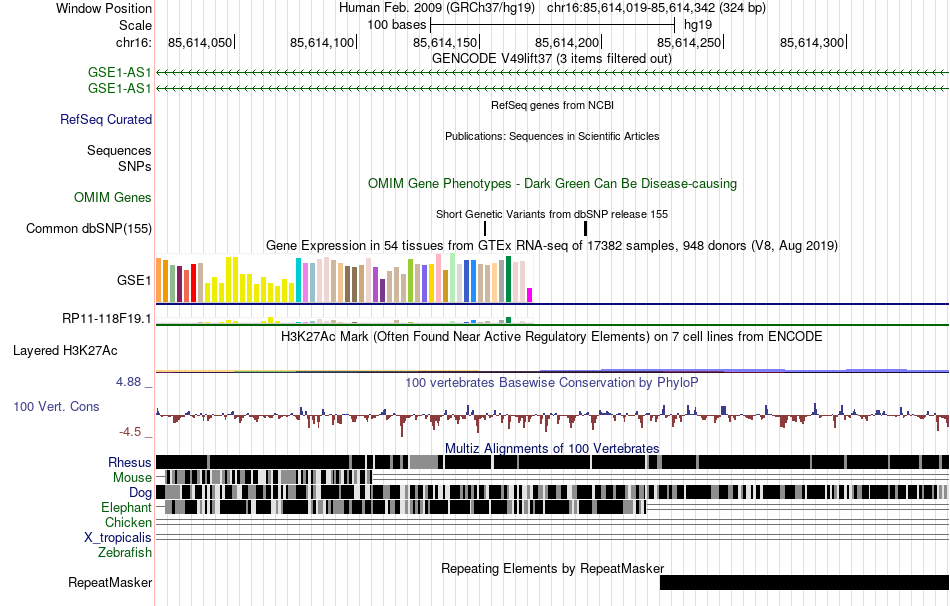Click the Human Feb. 2009 (GRCh37/hg19) assembly text
The width and height of the screenshot is (950, 606).
pyautogui.click(x=437, y=8)
